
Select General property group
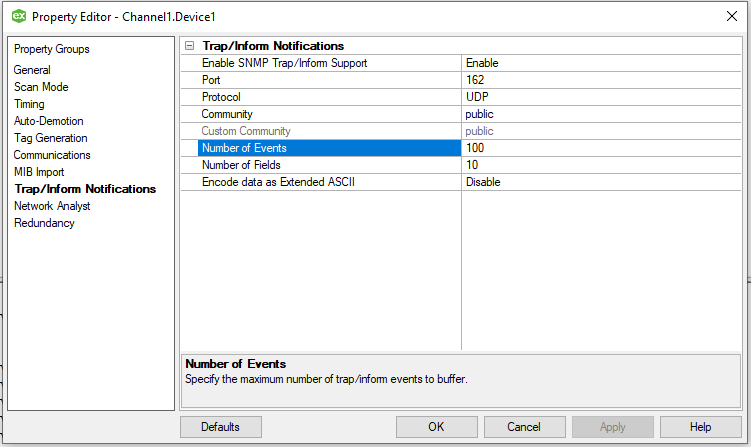point(32,70)
